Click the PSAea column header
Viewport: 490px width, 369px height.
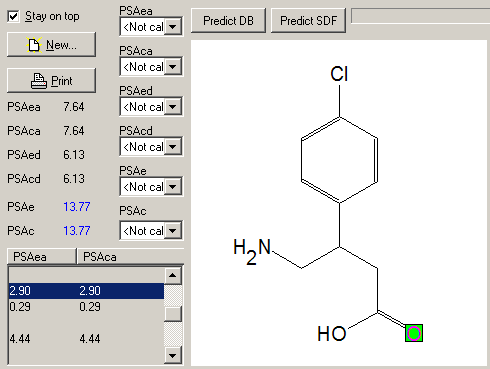pyautogui.click(x=42, y=257)
